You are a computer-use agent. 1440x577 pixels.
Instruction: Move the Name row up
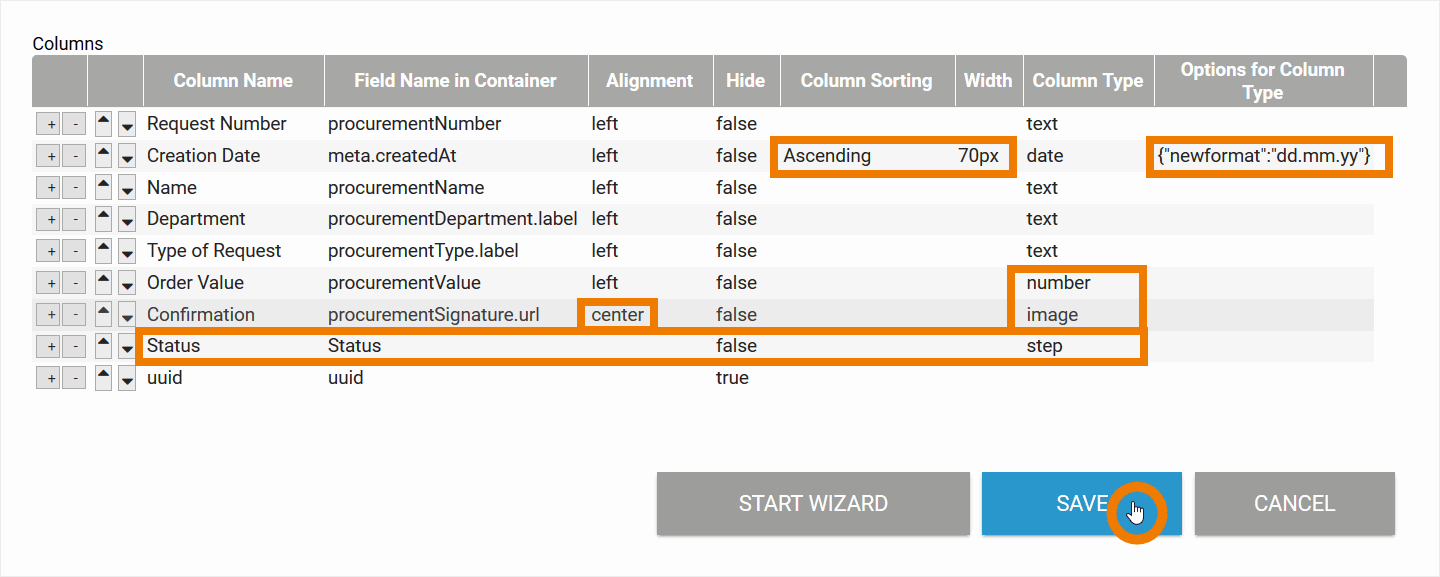coord(101,187)
